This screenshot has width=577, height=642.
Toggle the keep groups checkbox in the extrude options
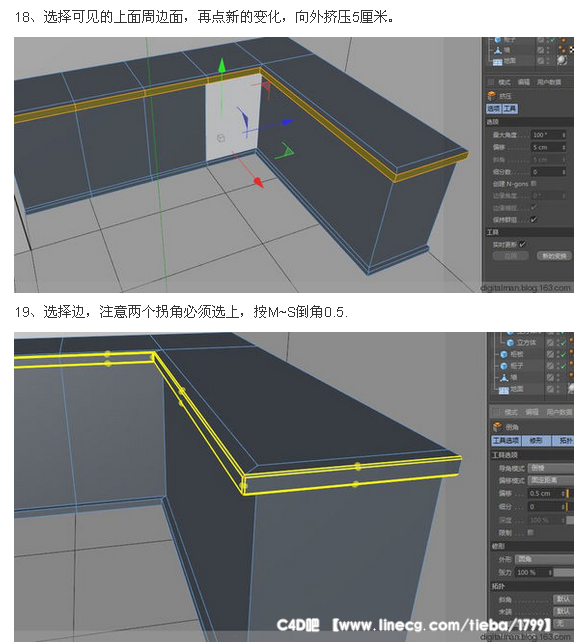[x=534, y=219]
